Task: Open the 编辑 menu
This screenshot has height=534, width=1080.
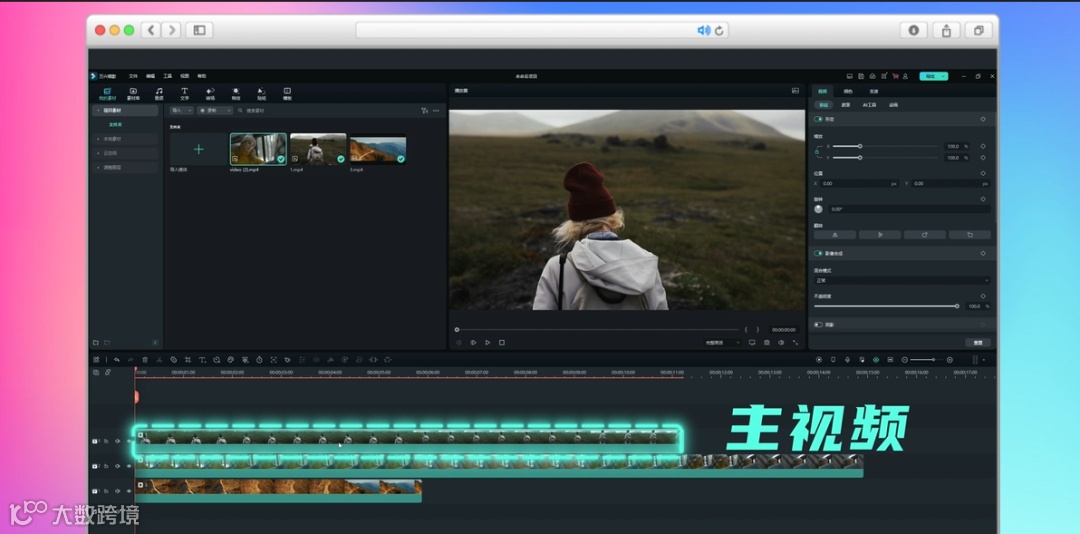Action: [x=150, y=76]
